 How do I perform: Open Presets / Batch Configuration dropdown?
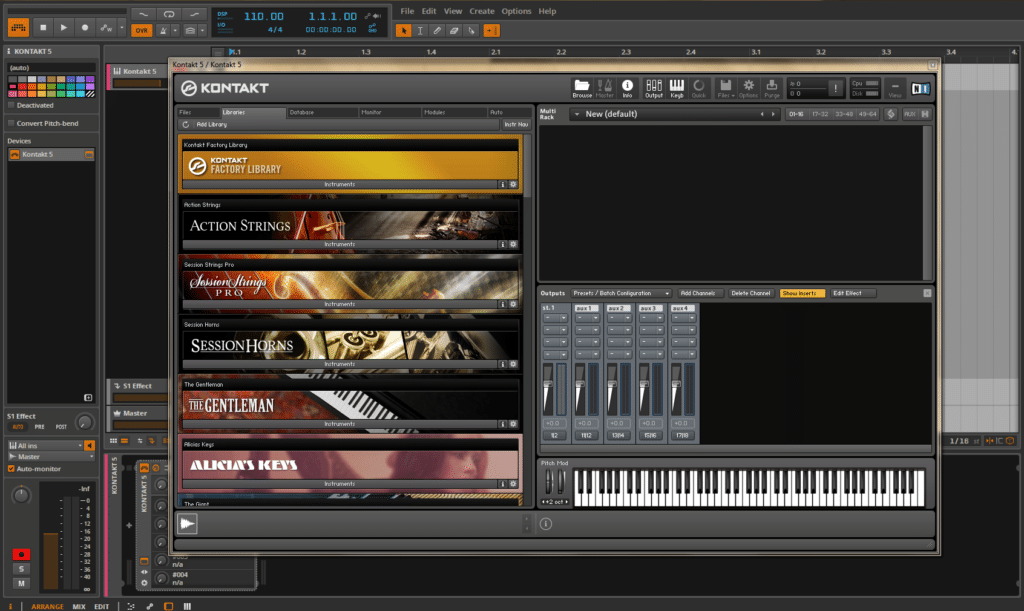[x=621, y=294]
